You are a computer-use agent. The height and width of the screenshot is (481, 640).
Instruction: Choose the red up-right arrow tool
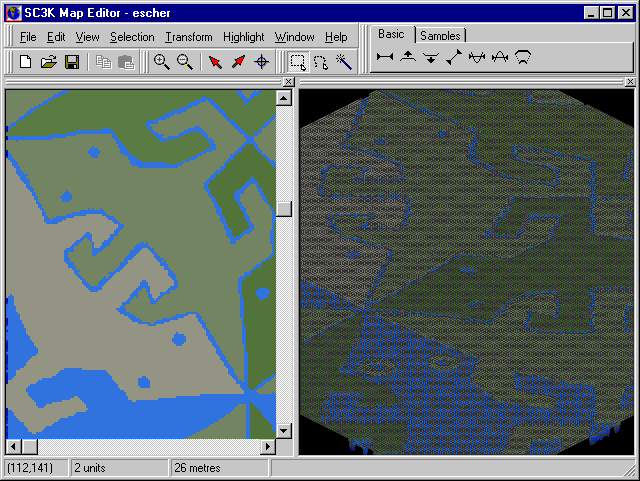(238, 62)
